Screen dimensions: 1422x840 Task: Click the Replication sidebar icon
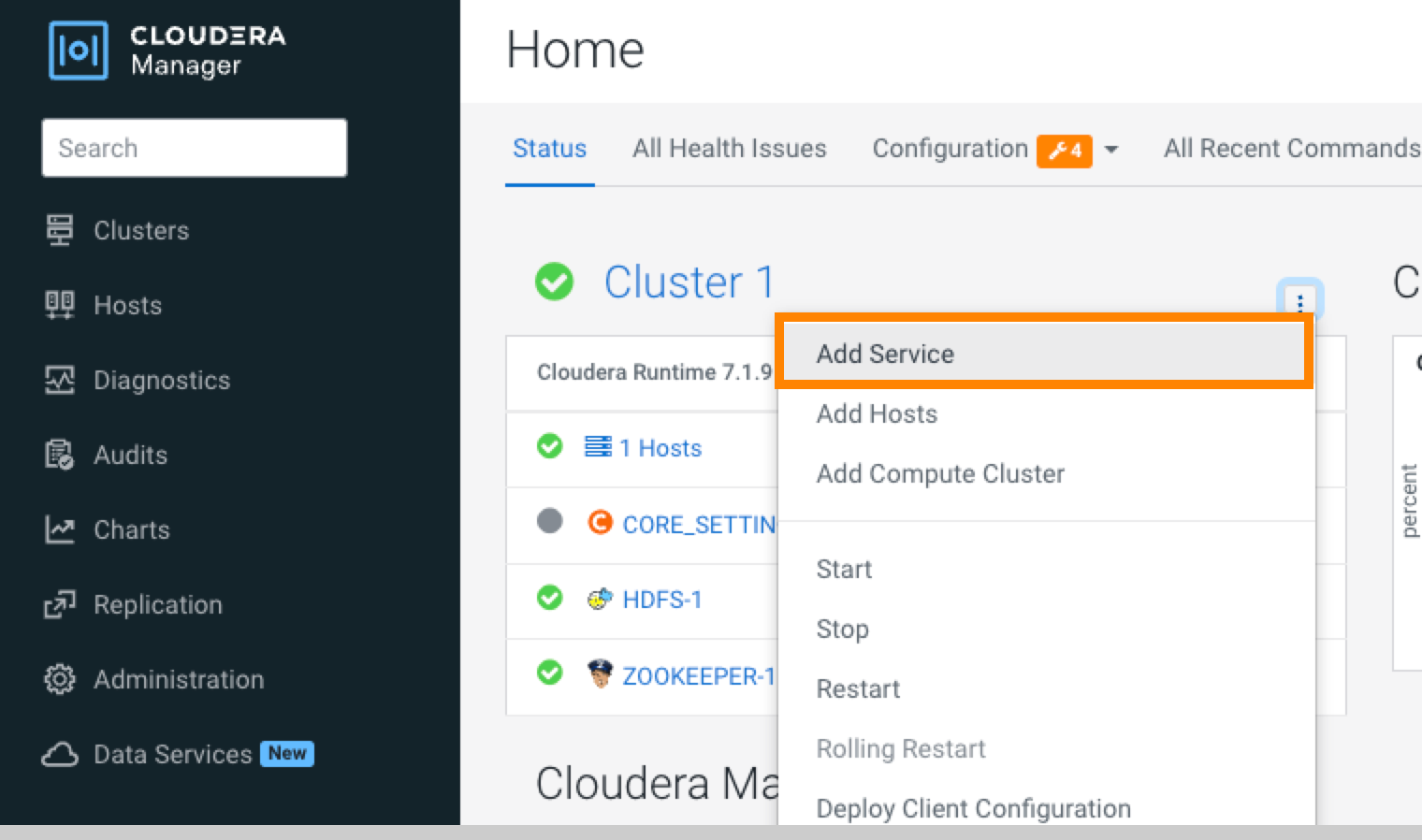click(60, 604)
